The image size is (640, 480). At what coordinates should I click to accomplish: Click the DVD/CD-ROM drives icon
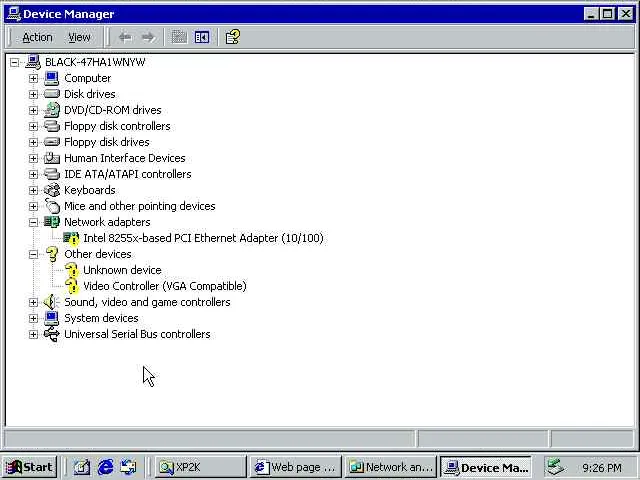51,110
